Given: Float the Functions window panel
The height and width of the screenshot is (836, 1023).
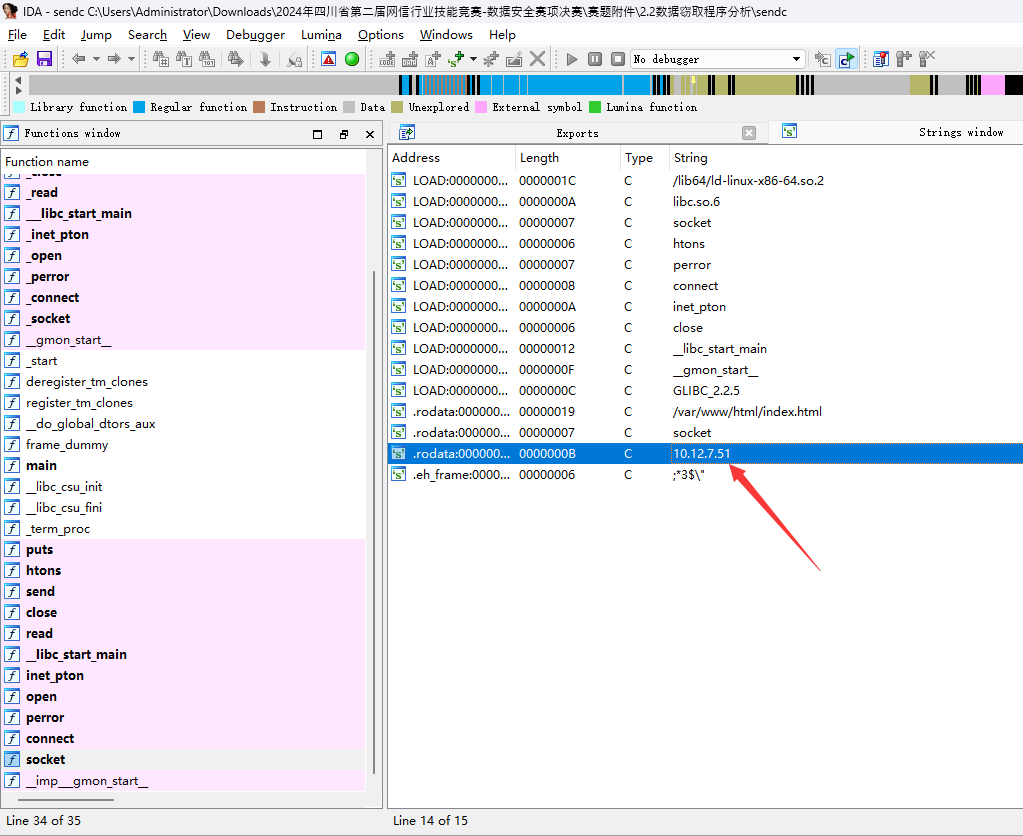Looking at the screenshot, I should coord(344,134).
